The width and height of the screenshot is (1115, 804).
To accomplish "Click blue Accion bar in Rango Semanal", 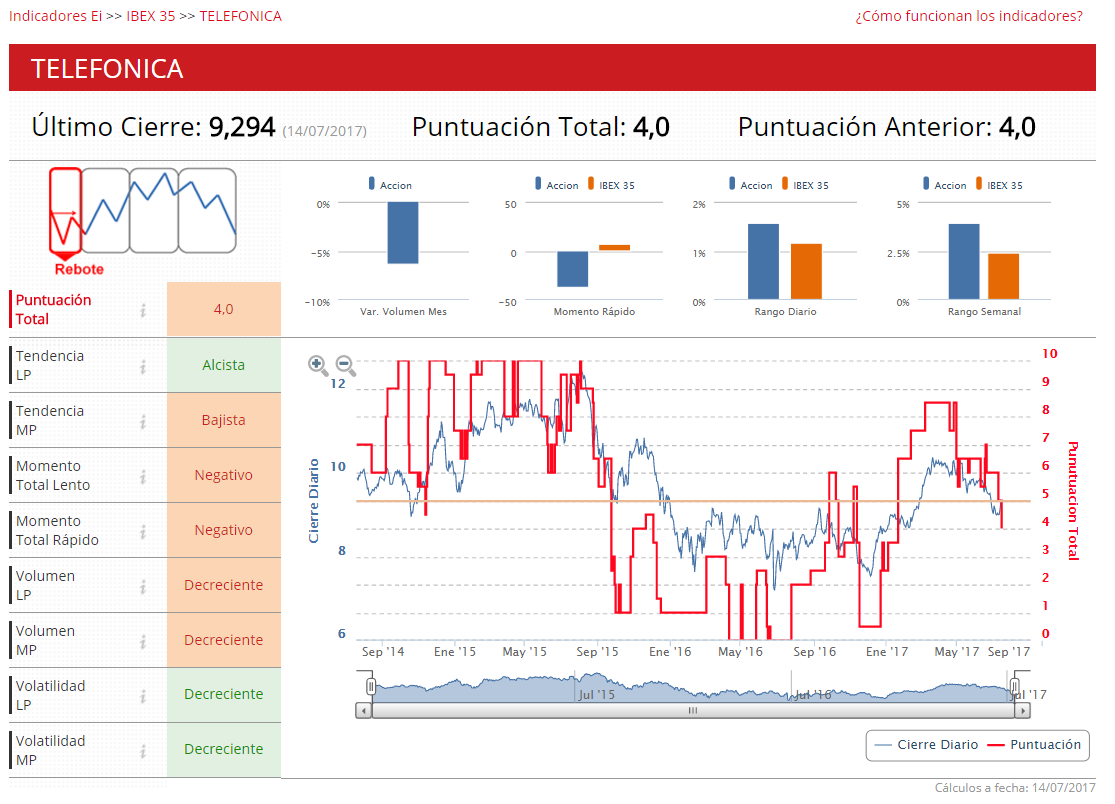I will (964, 262).
